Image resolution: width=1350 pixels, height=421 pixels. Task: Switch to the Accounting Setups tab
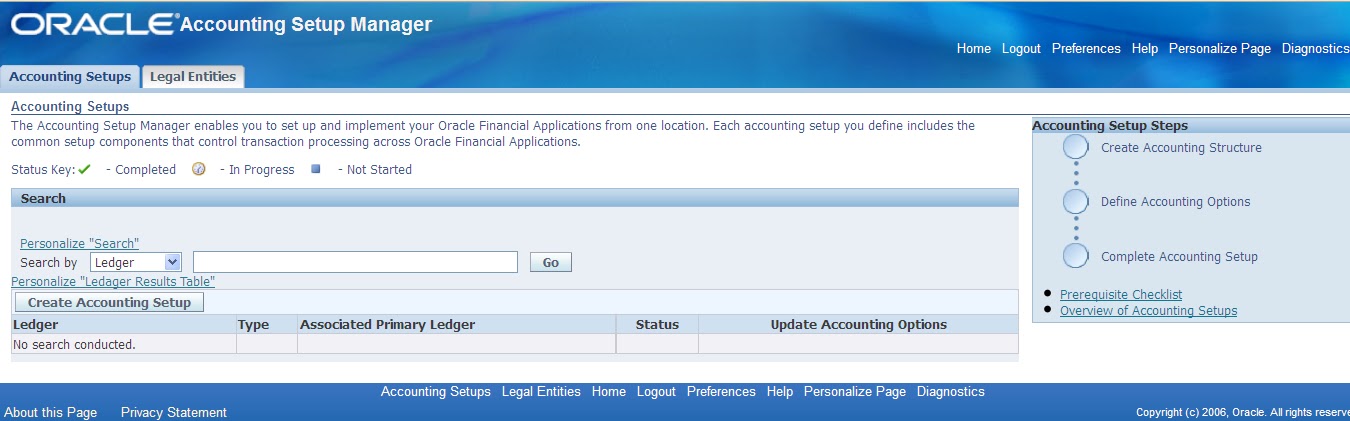click(x=70, y=77)
